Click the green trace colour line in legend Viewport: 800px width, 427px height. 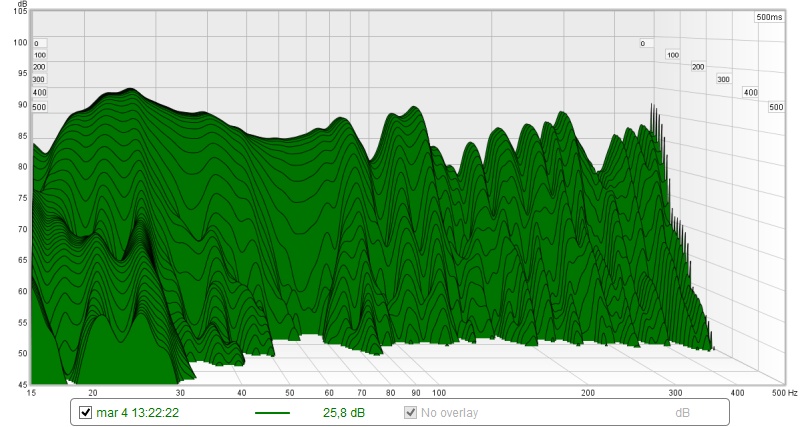272,413
